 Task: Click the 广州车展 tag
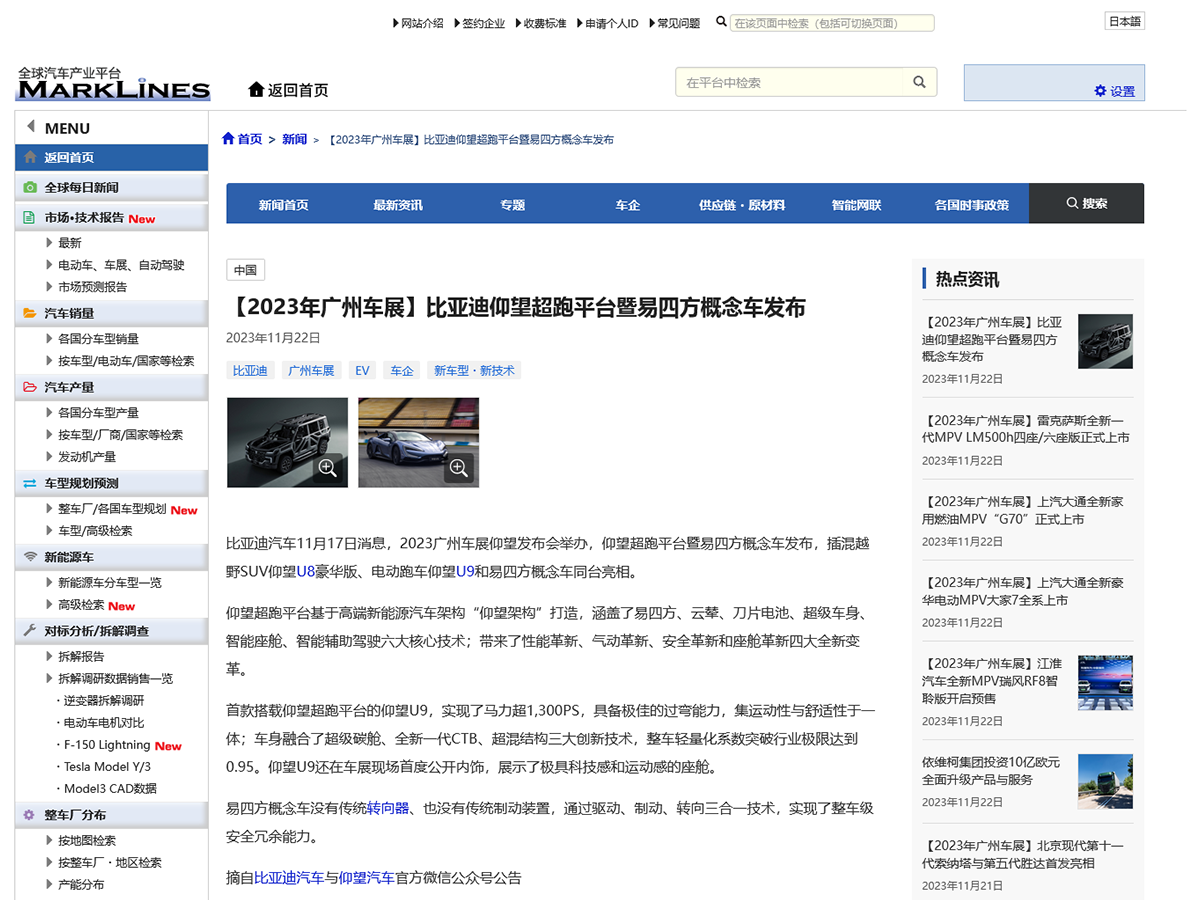point(311,371)
